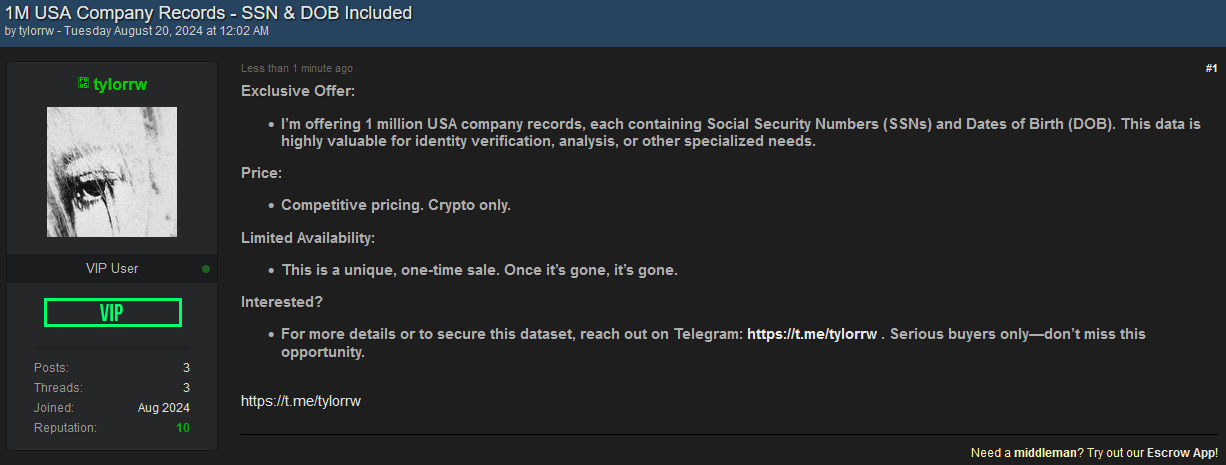Click the 'Less than 1 minute ago' timestamp
The image size is (1226, 465).
point(297,69)
